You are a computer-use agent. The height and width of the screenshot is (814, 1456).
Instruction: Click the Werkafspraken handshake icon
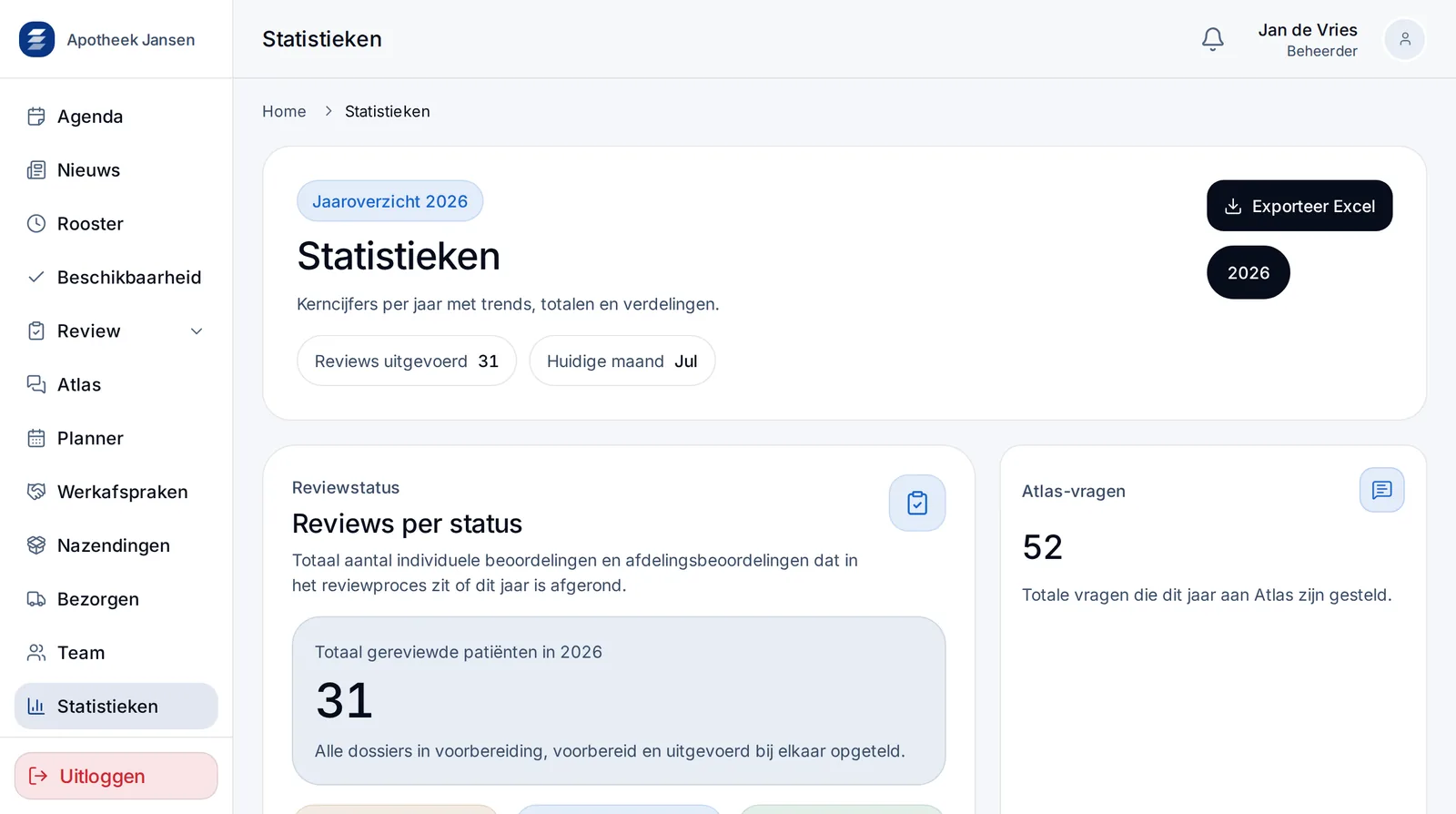36,492
